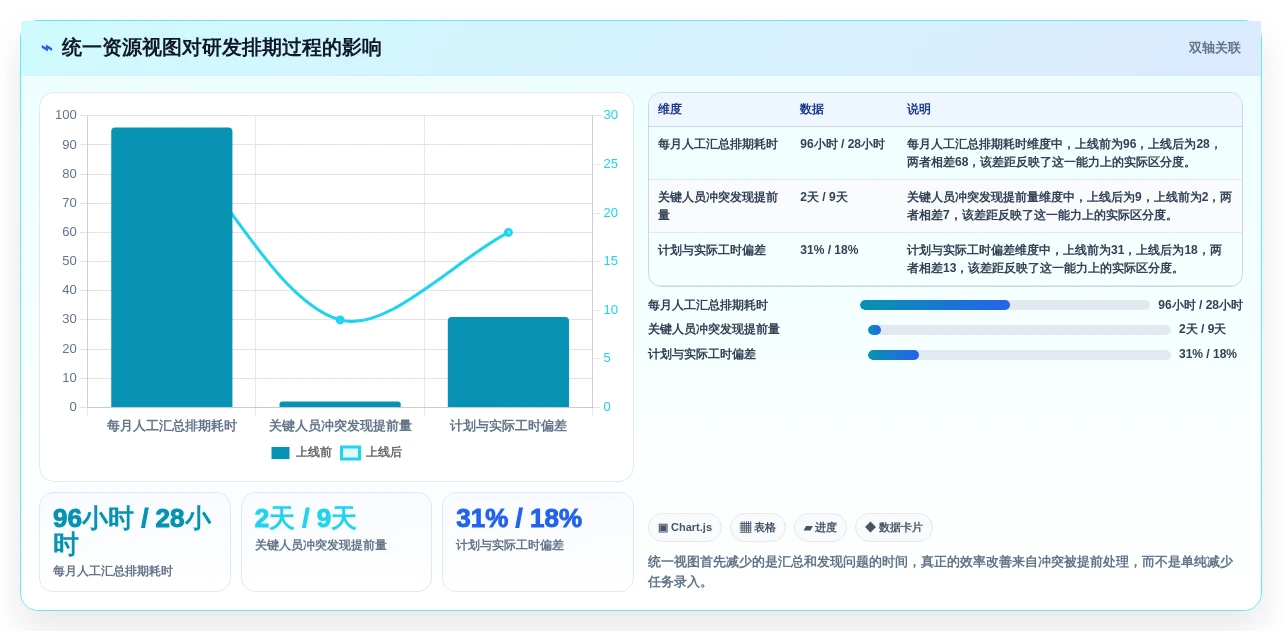This screenshot has height=631, width=1282.
Task: Click the 数据卡片 tag chip
Action: click(894, 527)
